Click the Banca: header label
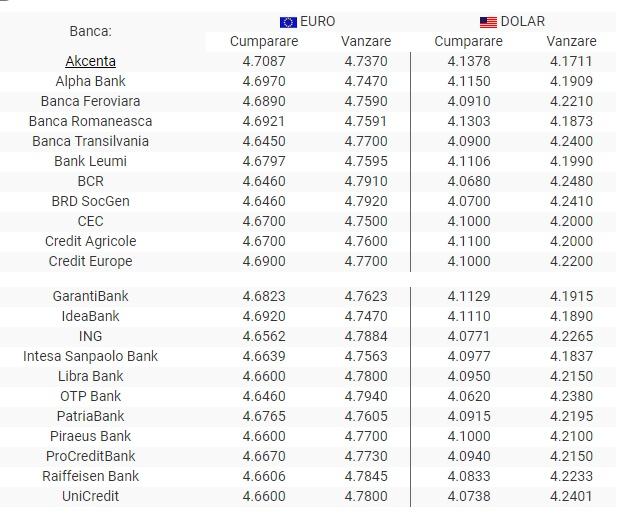 pyautogui.click(x=90, y=31)
